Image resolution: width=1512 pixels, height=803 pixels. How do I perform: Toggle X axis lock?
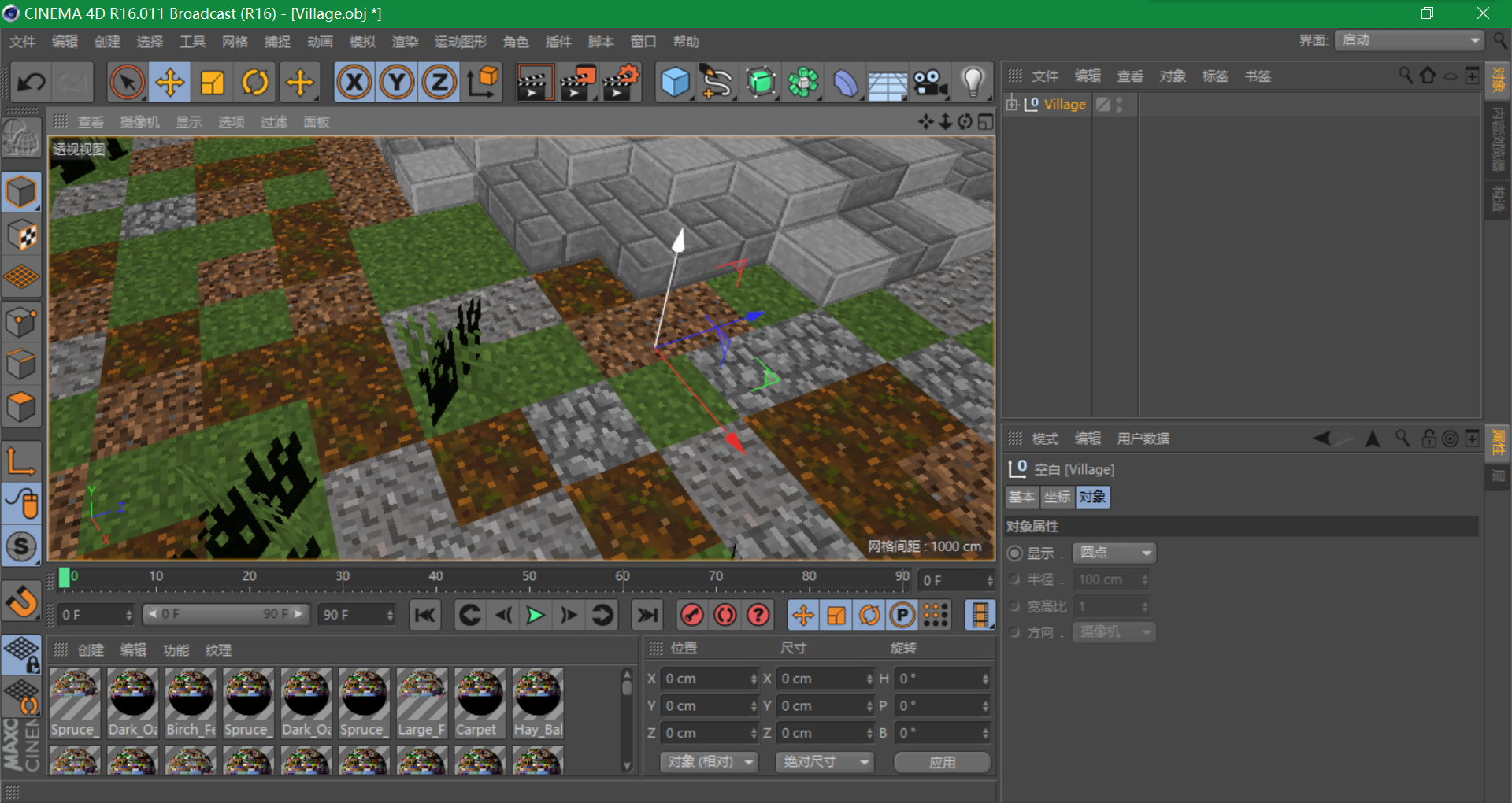pos(354,82)
